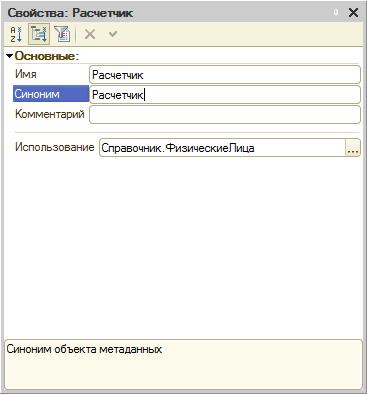Select the Использование property label
This screenshot has height=394, width=367.
tap(55, 147)
